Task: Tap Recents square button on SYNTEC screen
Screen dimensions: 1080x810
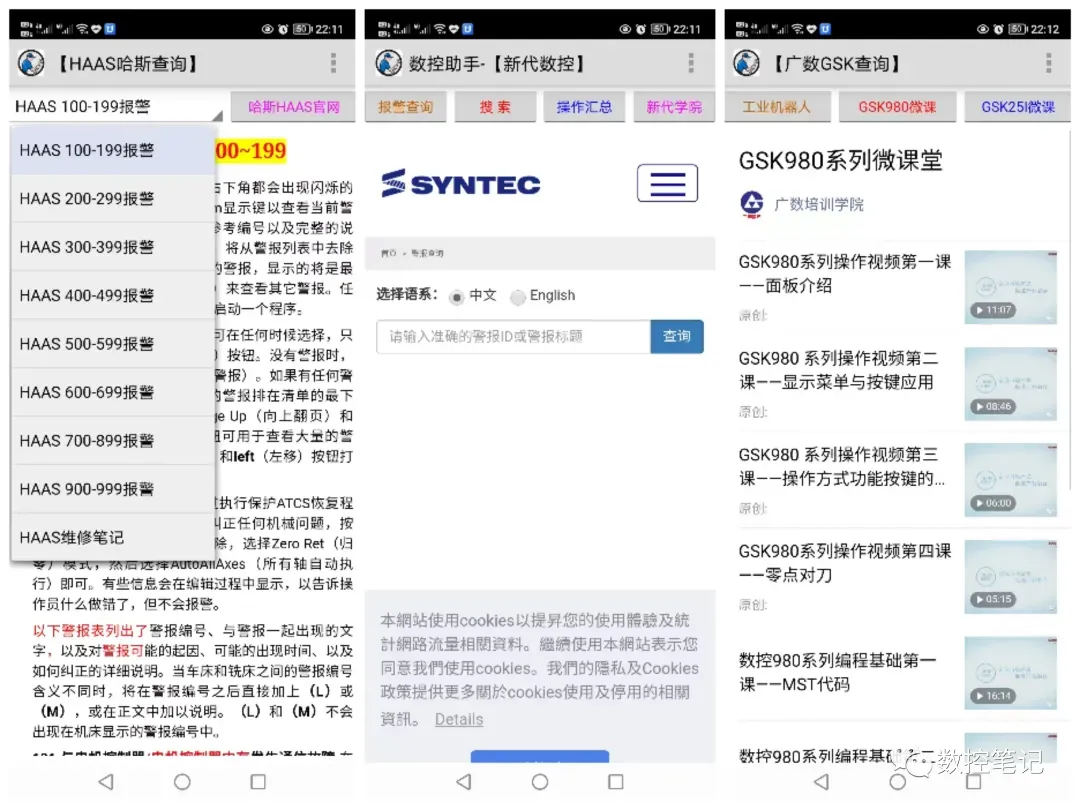Action: (616, 782)
